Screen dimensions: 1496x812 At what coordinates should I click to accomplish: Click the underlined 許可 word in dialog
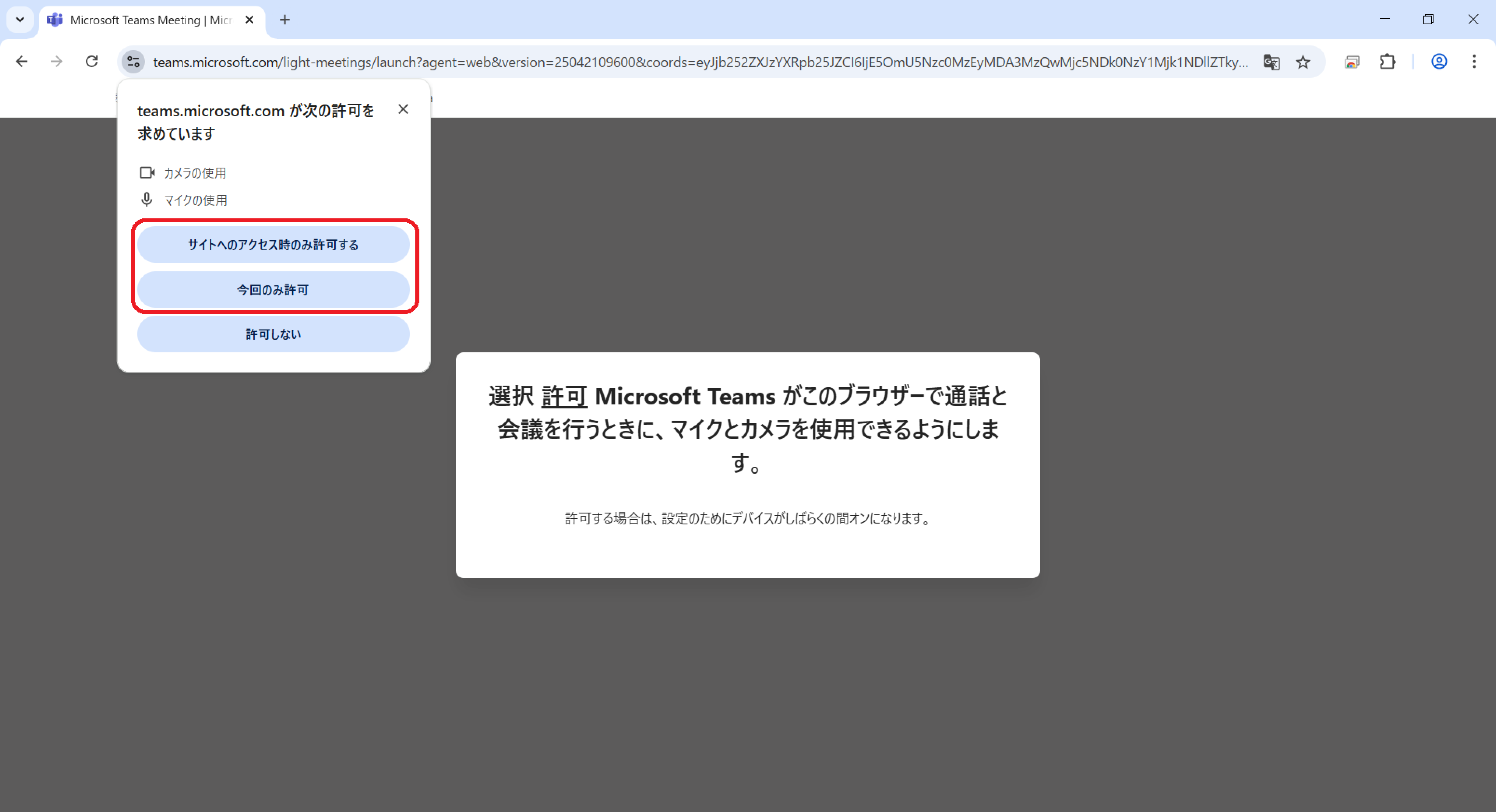click(x=565, y=396)
